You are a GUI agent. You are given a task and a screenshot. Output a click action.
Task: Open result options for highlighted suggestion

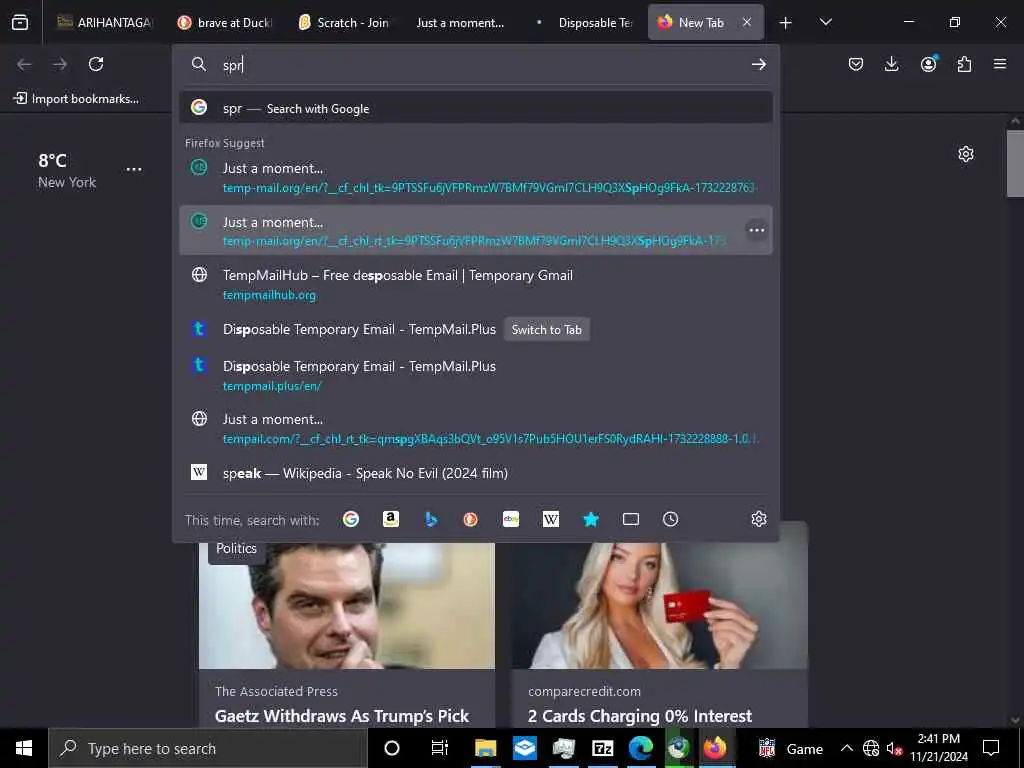pos(756,230)
